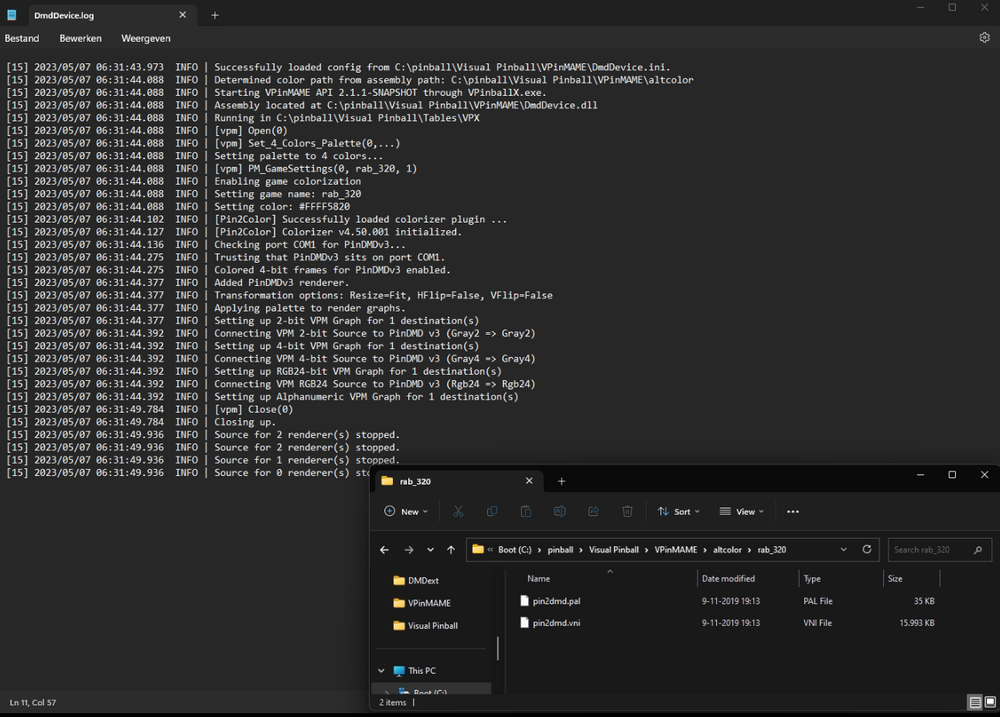The image size is (1000, 717).
Task: Click Explorer sidebar scrollbar
Action: pyautogui.click(x=497, y=648)
